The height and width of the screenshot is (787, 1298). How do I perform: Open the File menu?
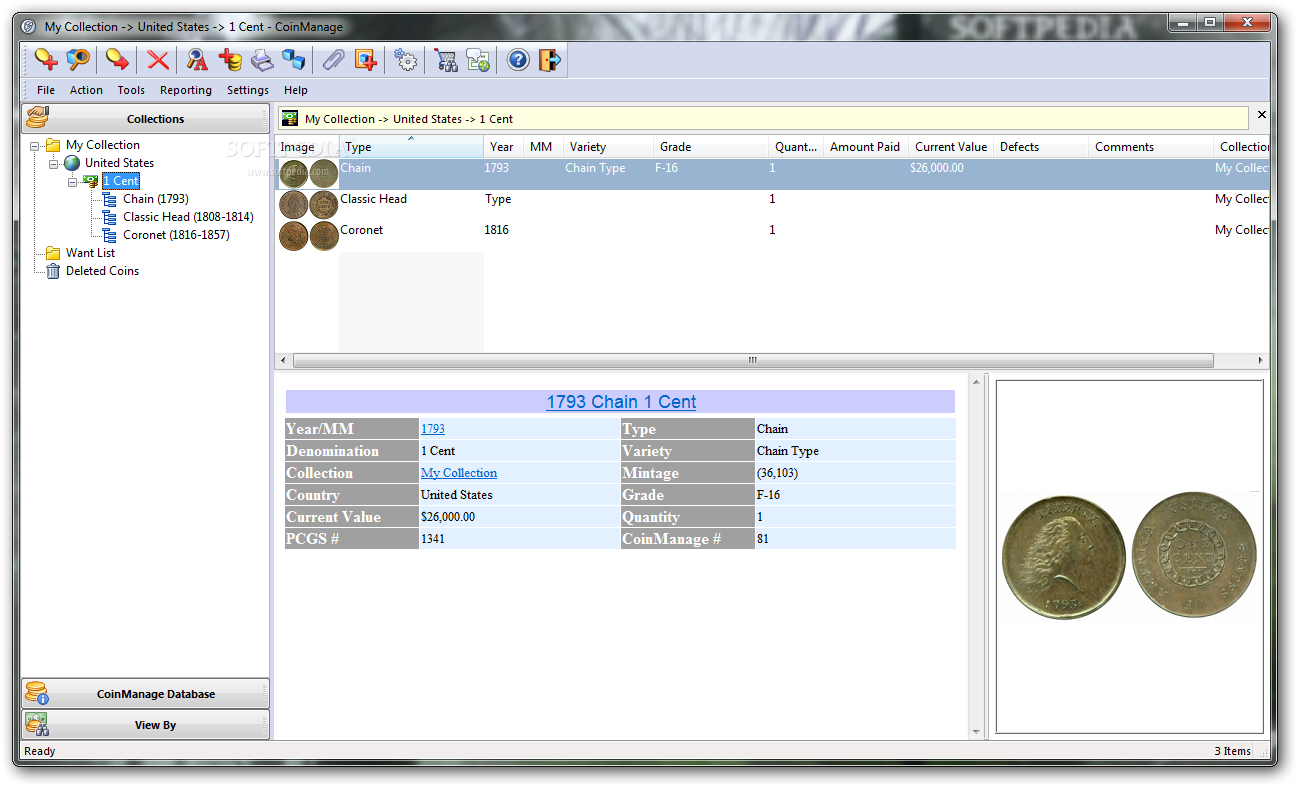coord(46,90)
